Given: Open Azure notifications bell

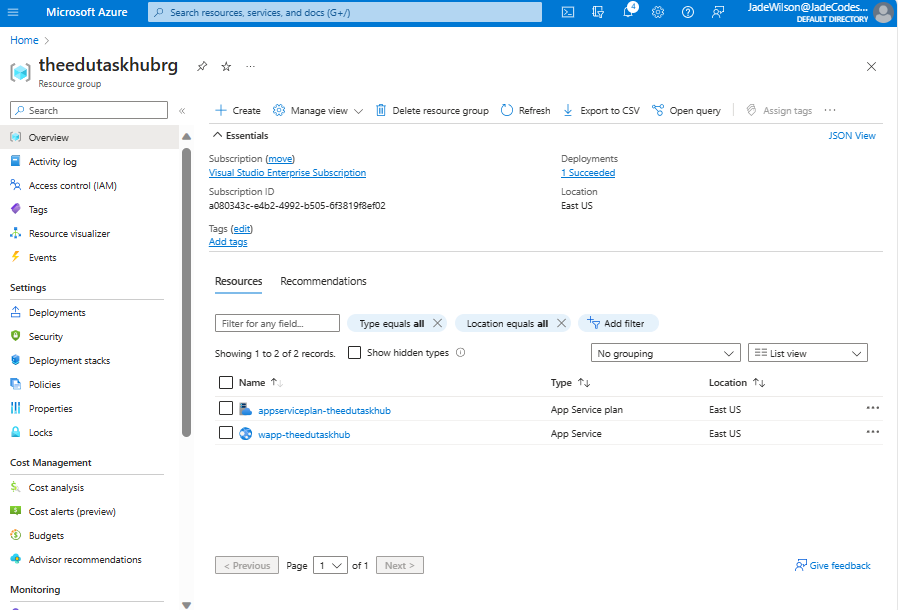Looking at the screenshot, I should pos(627,12).
